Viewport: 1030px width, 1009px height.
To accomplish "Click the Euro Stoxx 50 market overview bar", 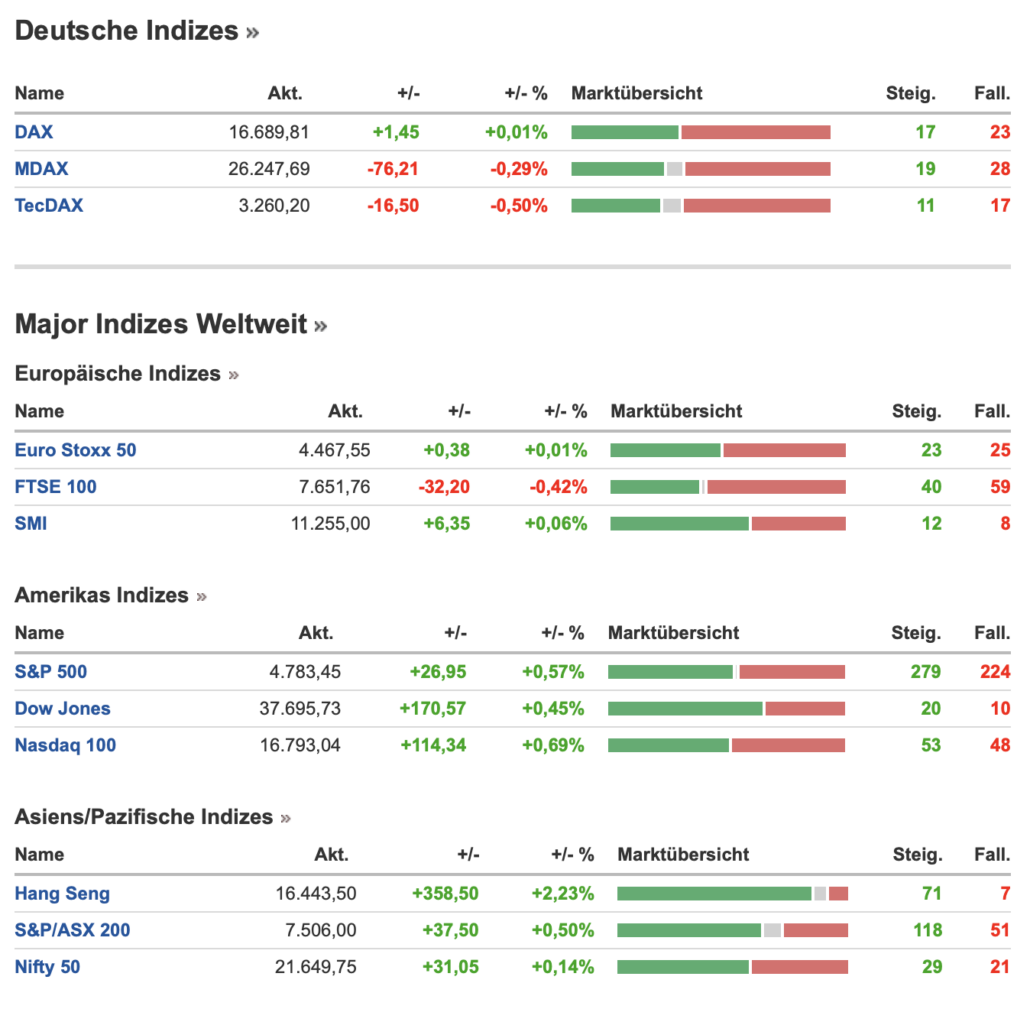I will 728,451.
